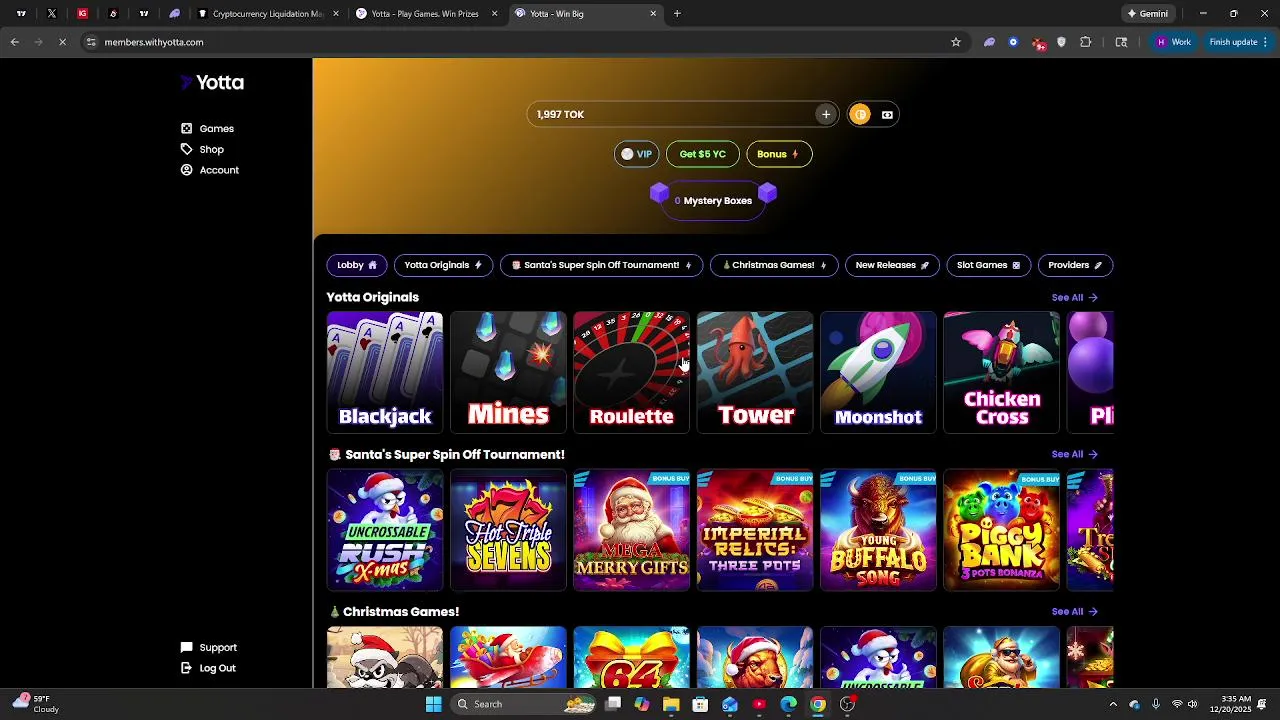See All Yotta Originals games
This screenshot has height=720, width=1280.
(x=1074, y=297)
